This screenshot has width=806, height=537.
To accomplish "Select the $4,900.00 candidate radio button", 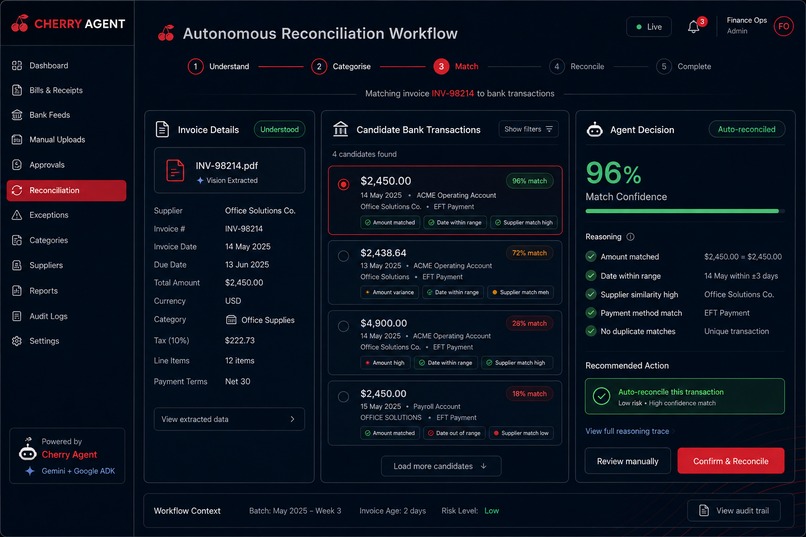I will [x=343, y=326].
